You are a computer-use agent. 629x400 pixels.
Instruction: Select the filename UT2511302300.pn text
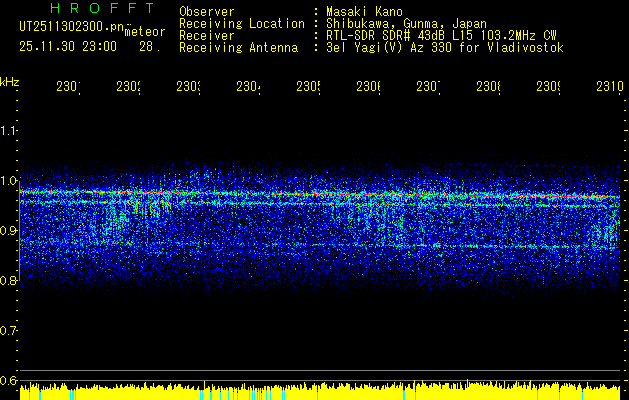click(x=72, y=27)
